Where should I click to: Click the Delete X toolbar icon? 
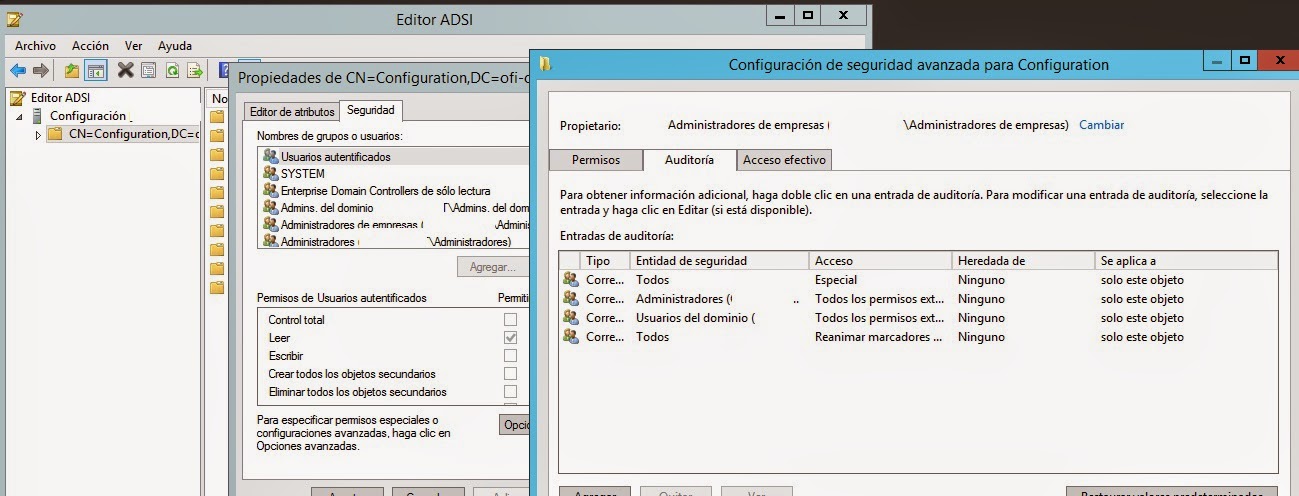[125, 70]
